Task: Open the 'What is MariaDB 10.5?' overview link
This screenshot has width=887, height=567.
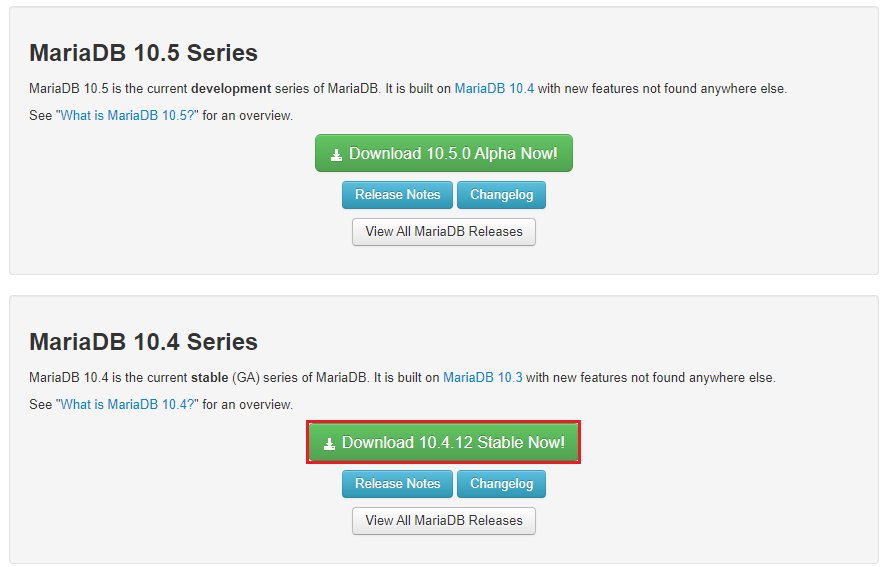Action: coord(130,116)
